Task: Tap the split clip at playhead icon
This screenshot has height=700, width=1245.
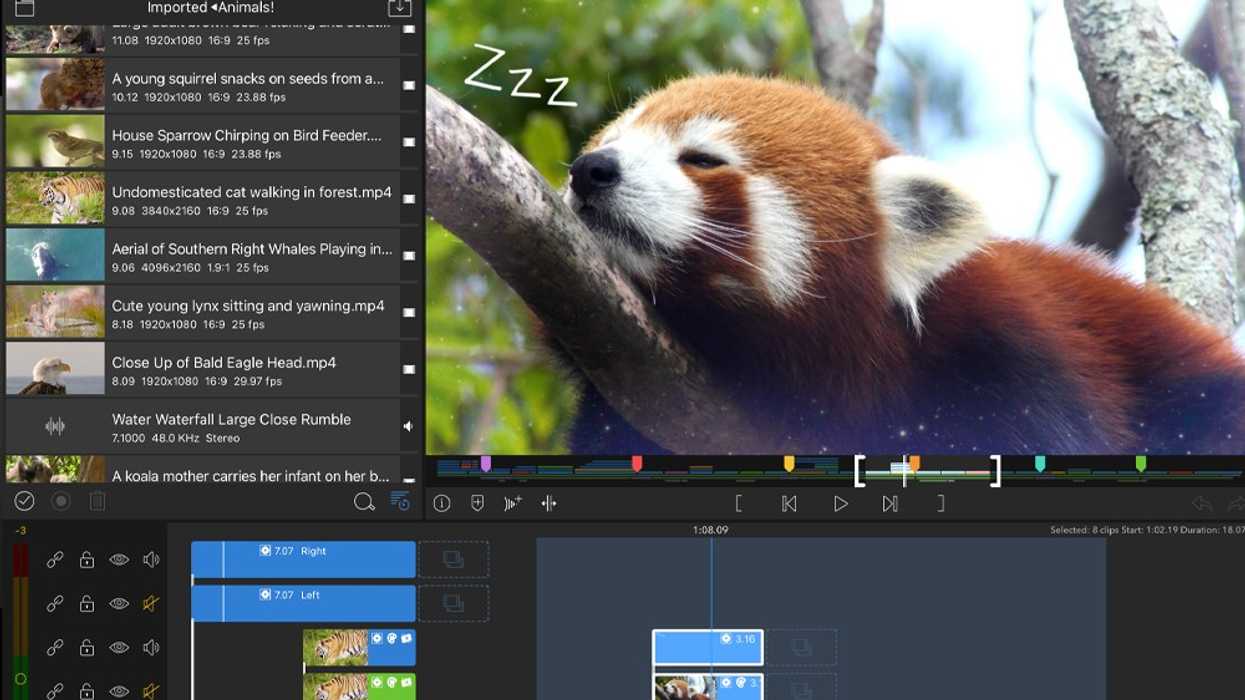Action: pos(549,504)
